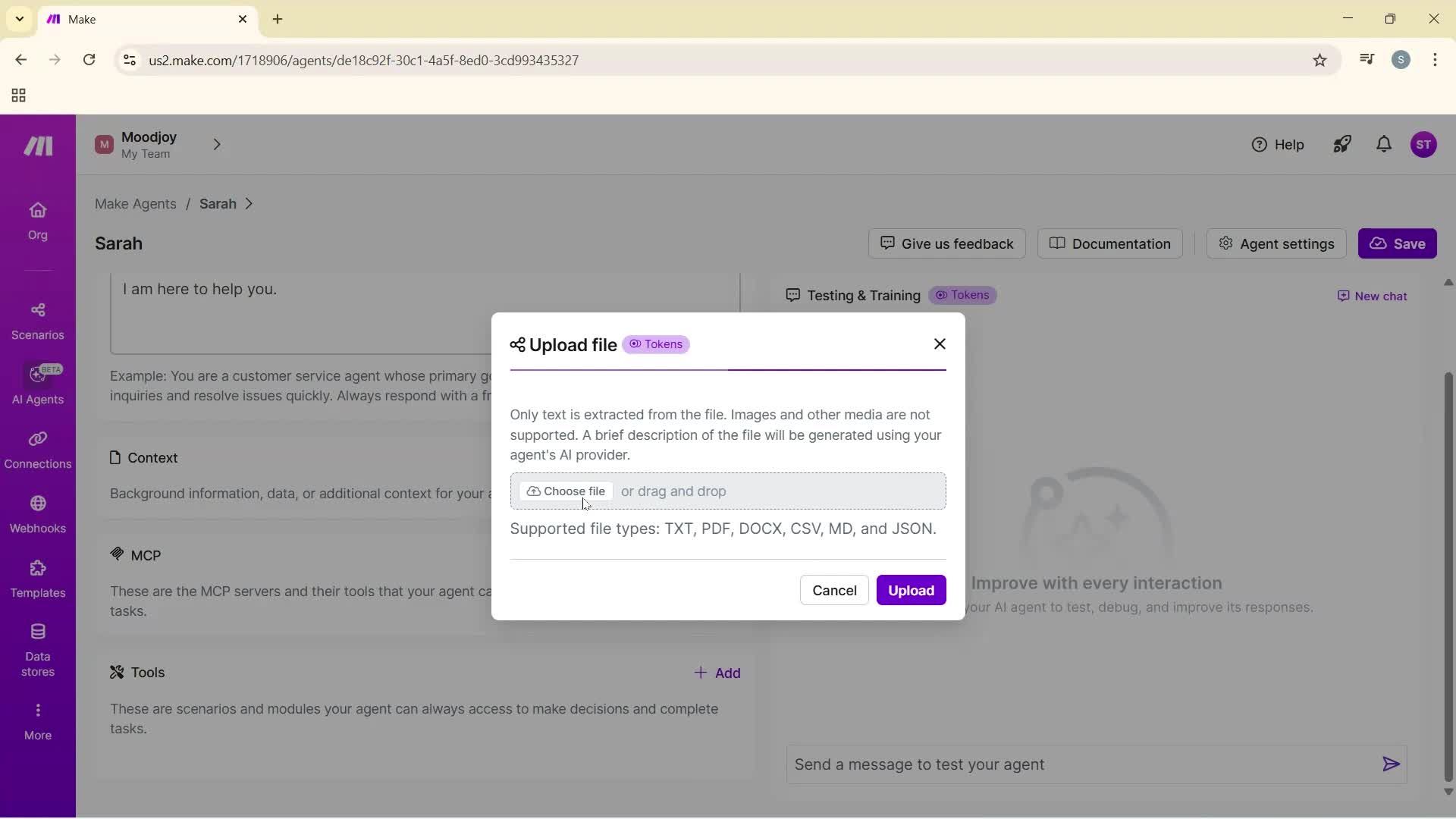Go to Connections in the sidebar
The image size is (1456, 819).
(37, 450)
